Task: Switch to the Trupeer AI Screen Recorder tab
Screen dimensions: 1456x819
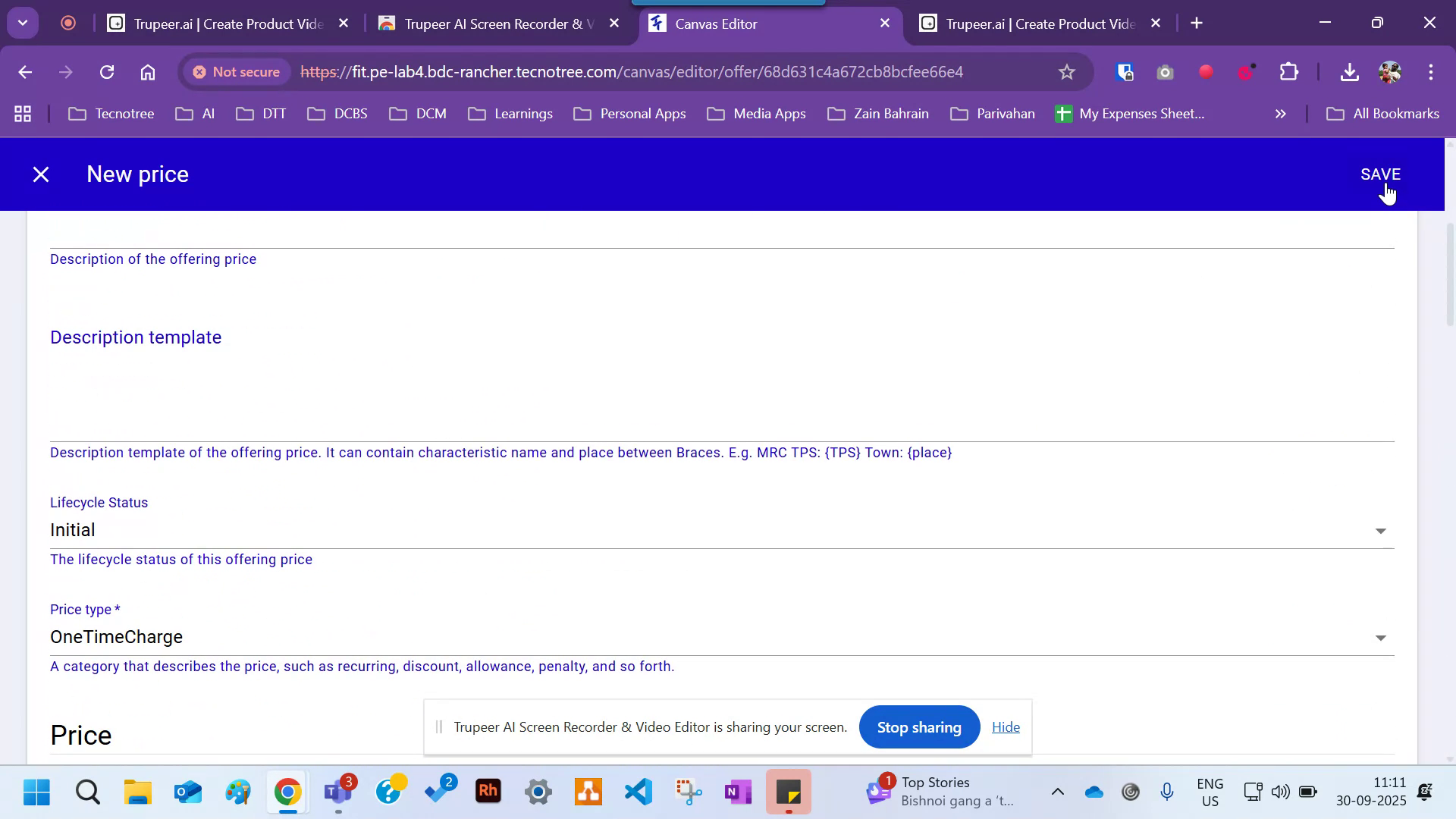Action: coord(493,24)
